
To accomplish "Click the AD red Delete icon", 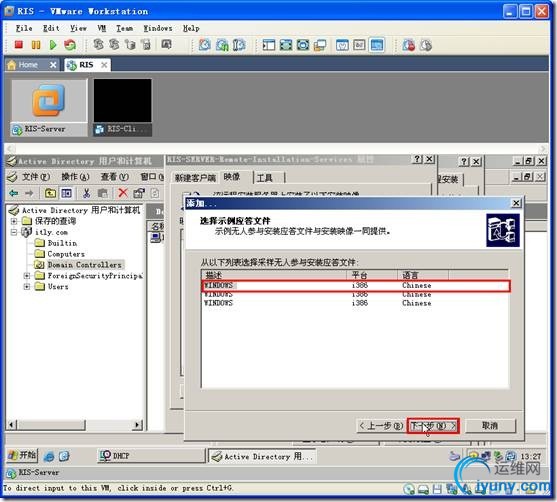I will click(123, 193).
